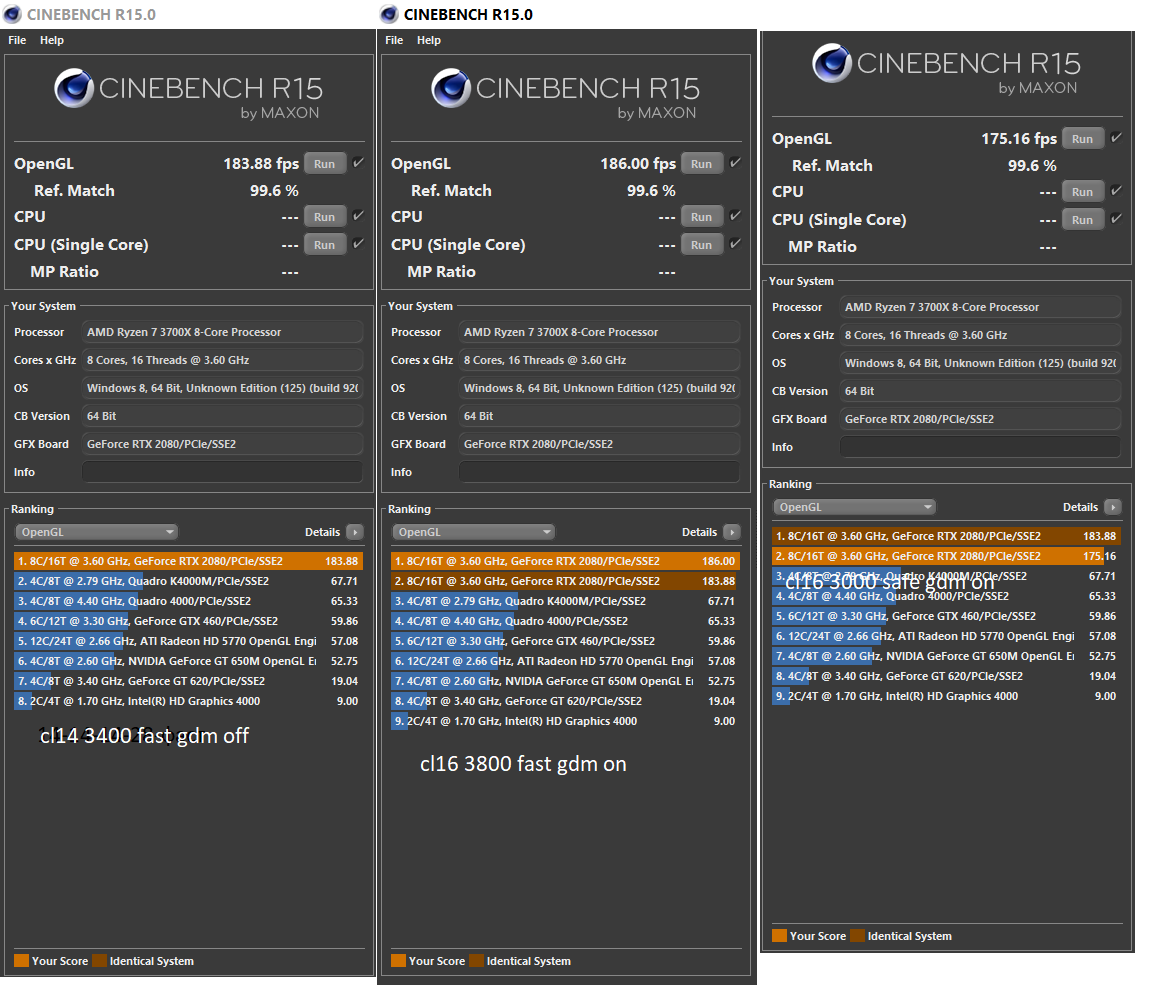
Task: Click Cinebench app icon in left title bar
Action: tap(12, 14)
